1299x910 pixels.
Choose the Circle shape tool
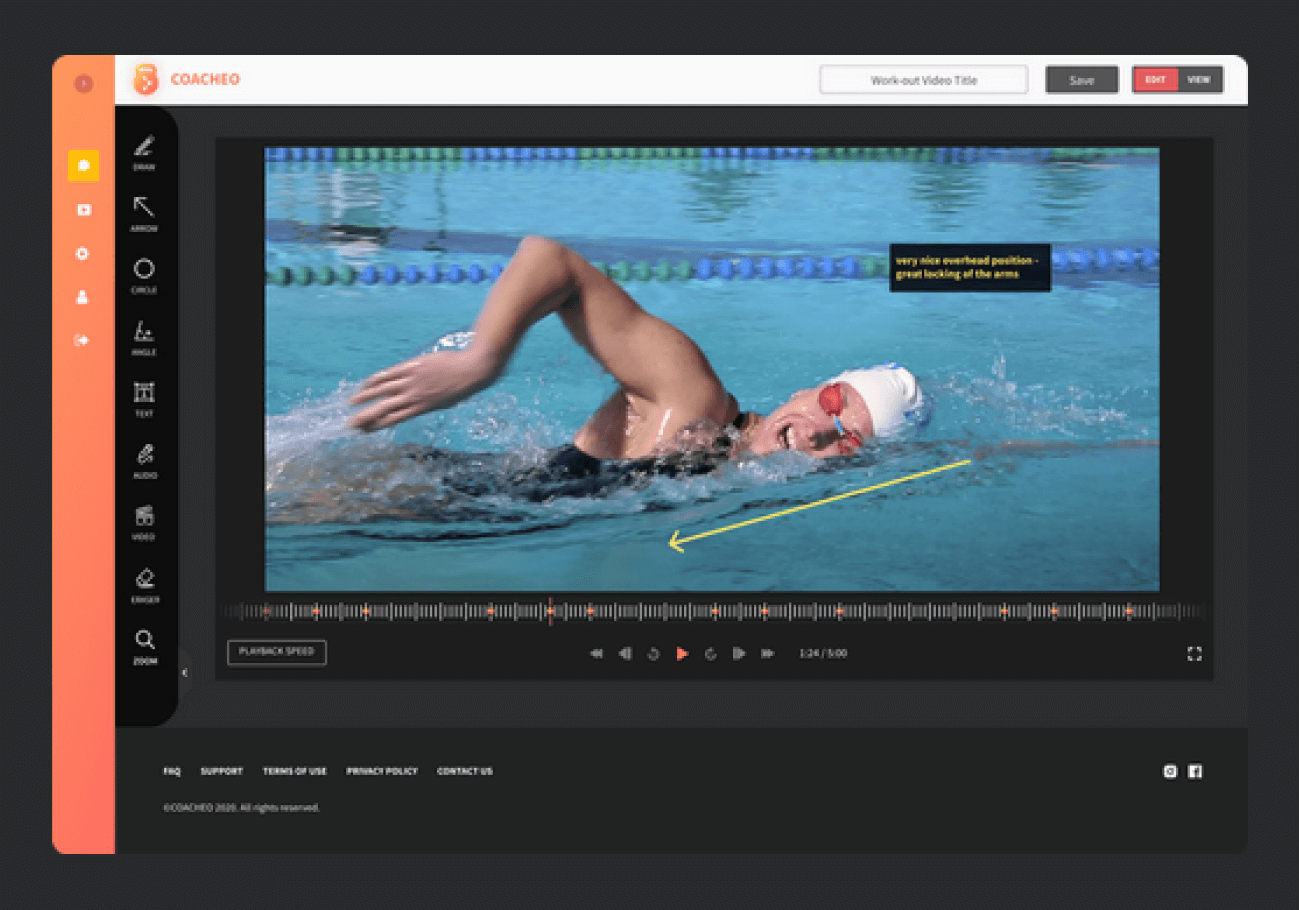coord(144,273)
